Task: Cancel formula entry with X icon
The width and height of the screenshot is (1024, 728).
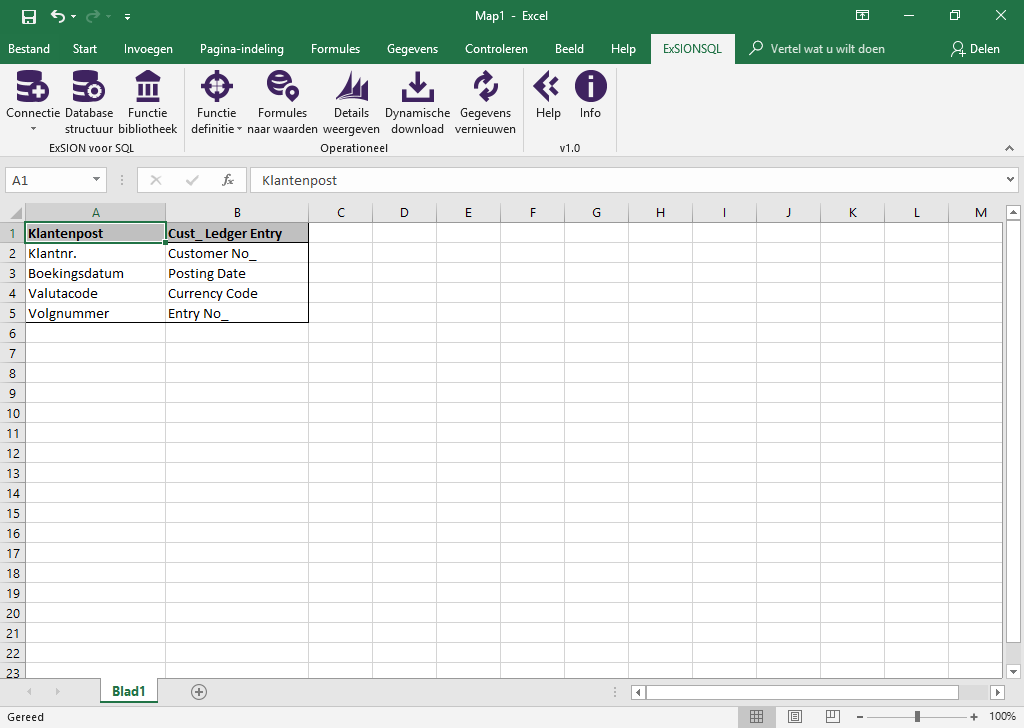Action: 155,180
